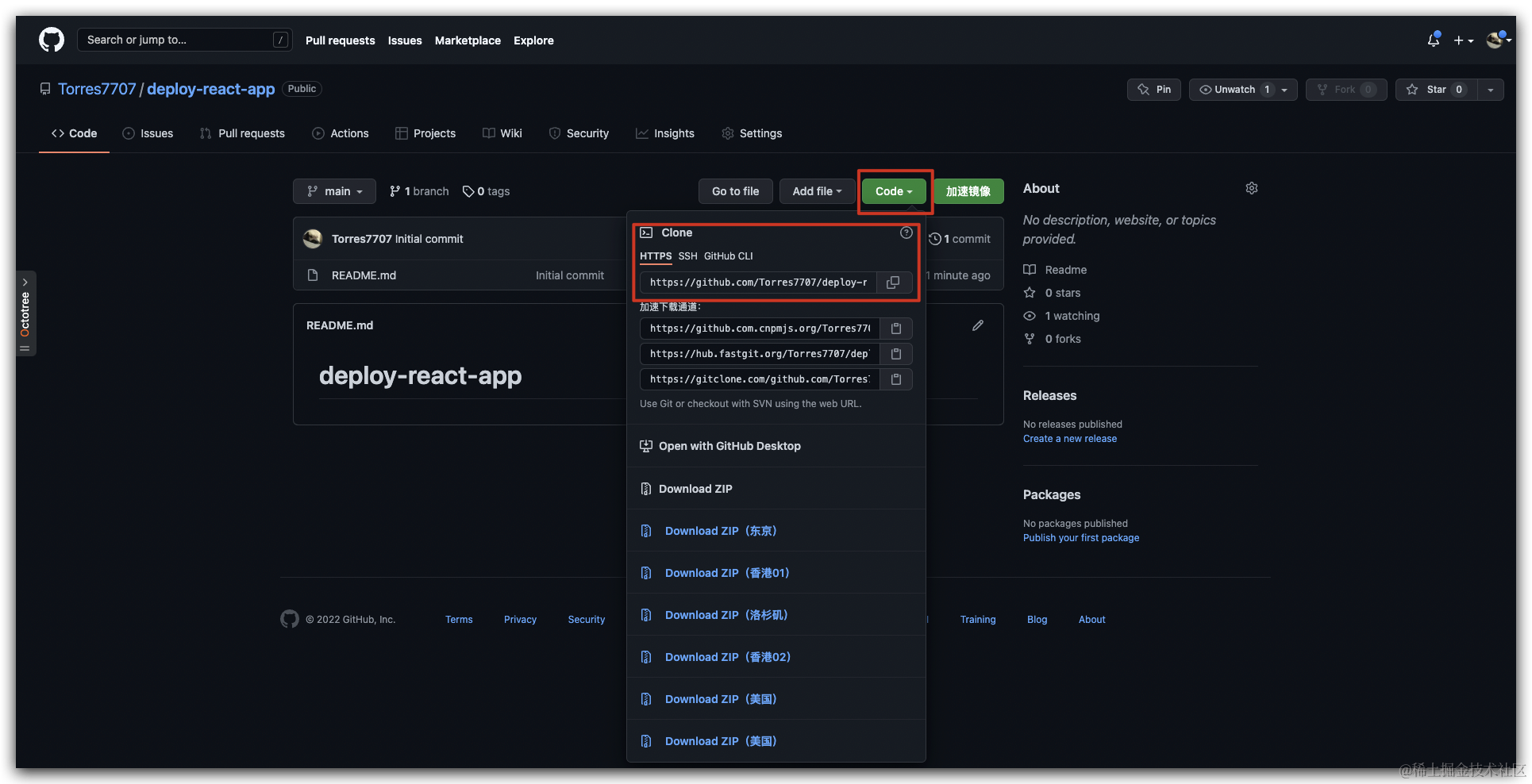Viewport: 1532px width, 784px height.
Task: Choose plain Download ZIP option
Action: pos(776,489)
